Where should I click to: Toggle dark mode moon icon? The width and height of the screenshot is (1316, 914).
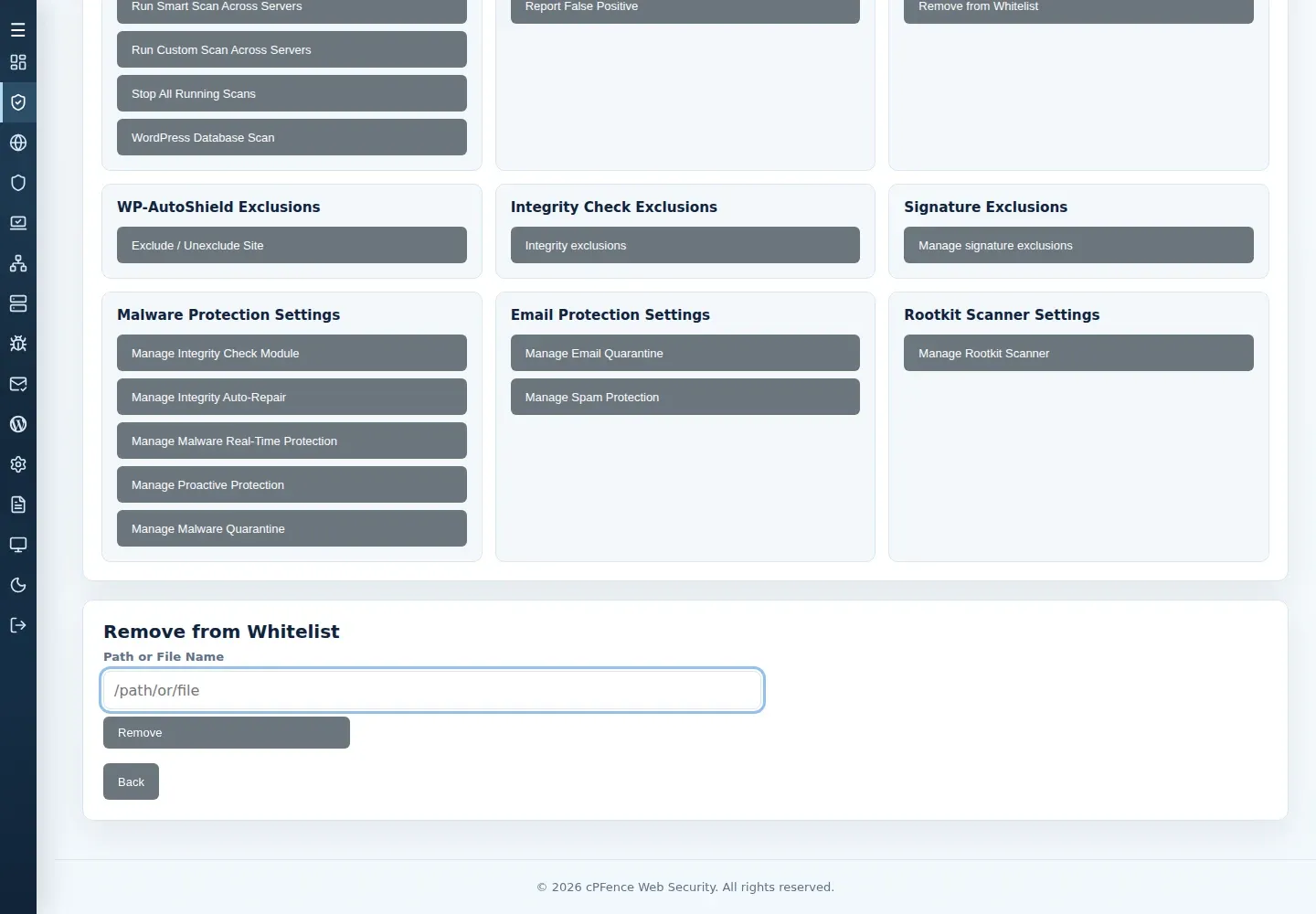(x=18, y=585)
